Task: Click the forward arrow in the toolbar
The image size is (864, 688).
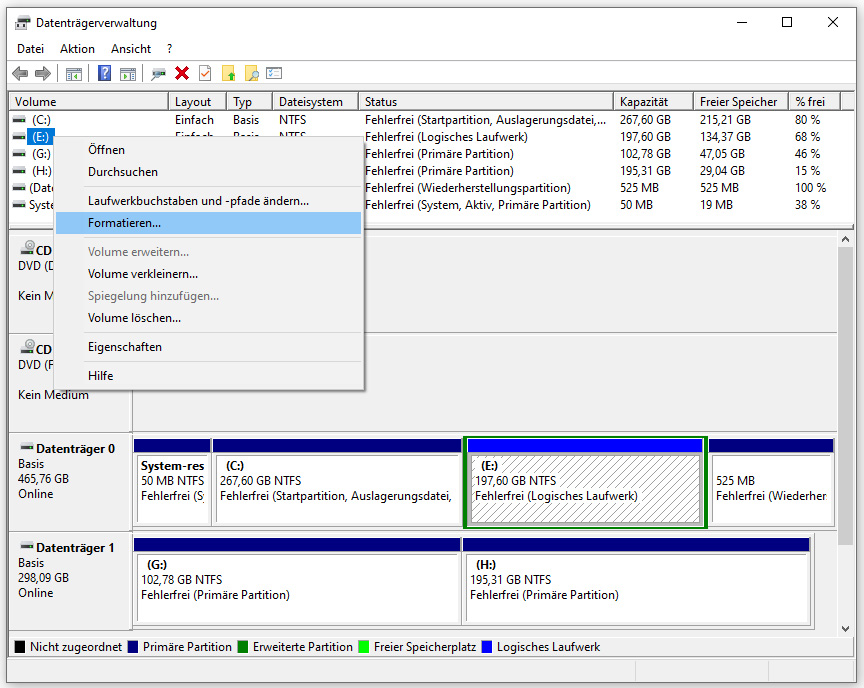Action: [x=43, y=73]
